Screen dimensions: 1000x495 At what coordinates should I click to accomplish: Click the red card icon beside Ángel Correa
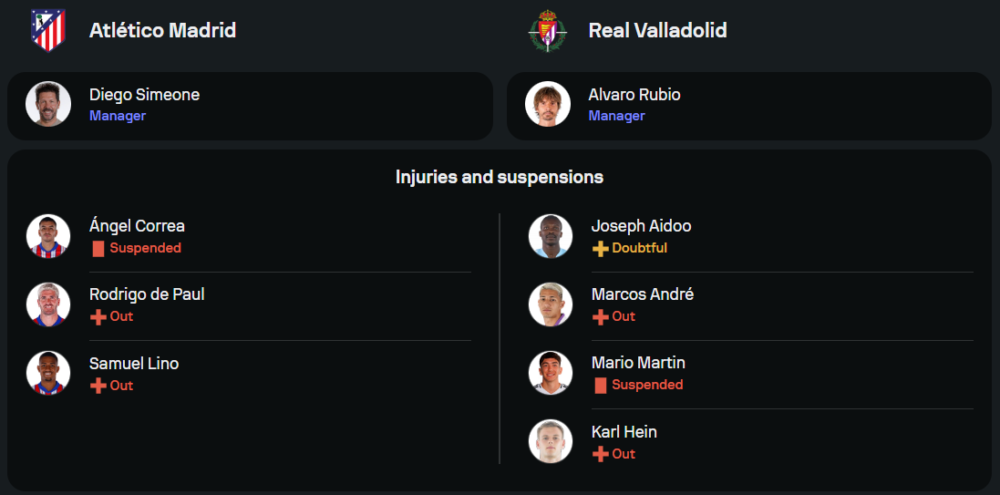[98, 248]
